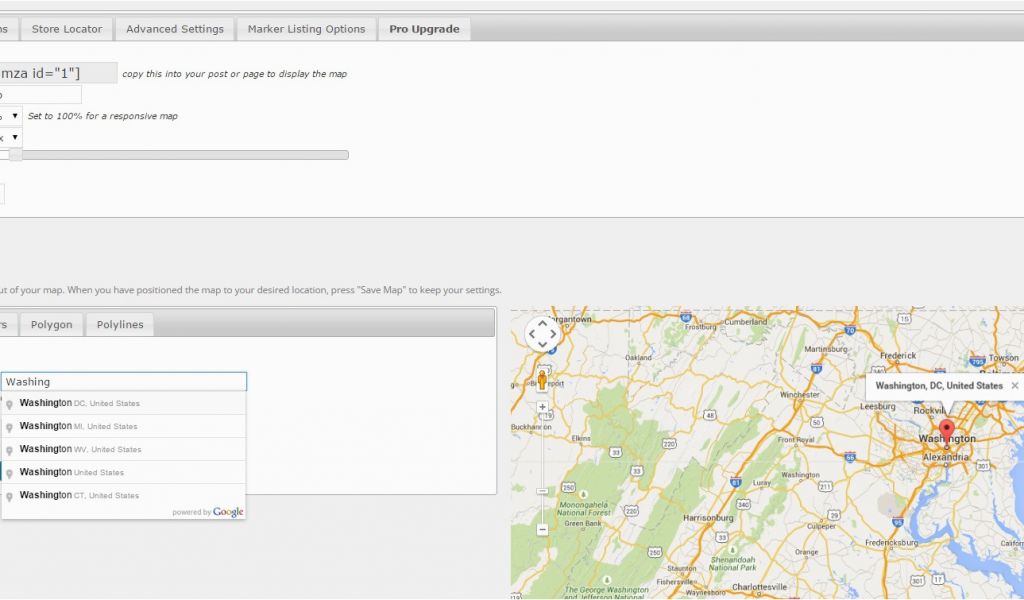
Task: Click Leesburg label on the map
Action: [x=877, y=406]
